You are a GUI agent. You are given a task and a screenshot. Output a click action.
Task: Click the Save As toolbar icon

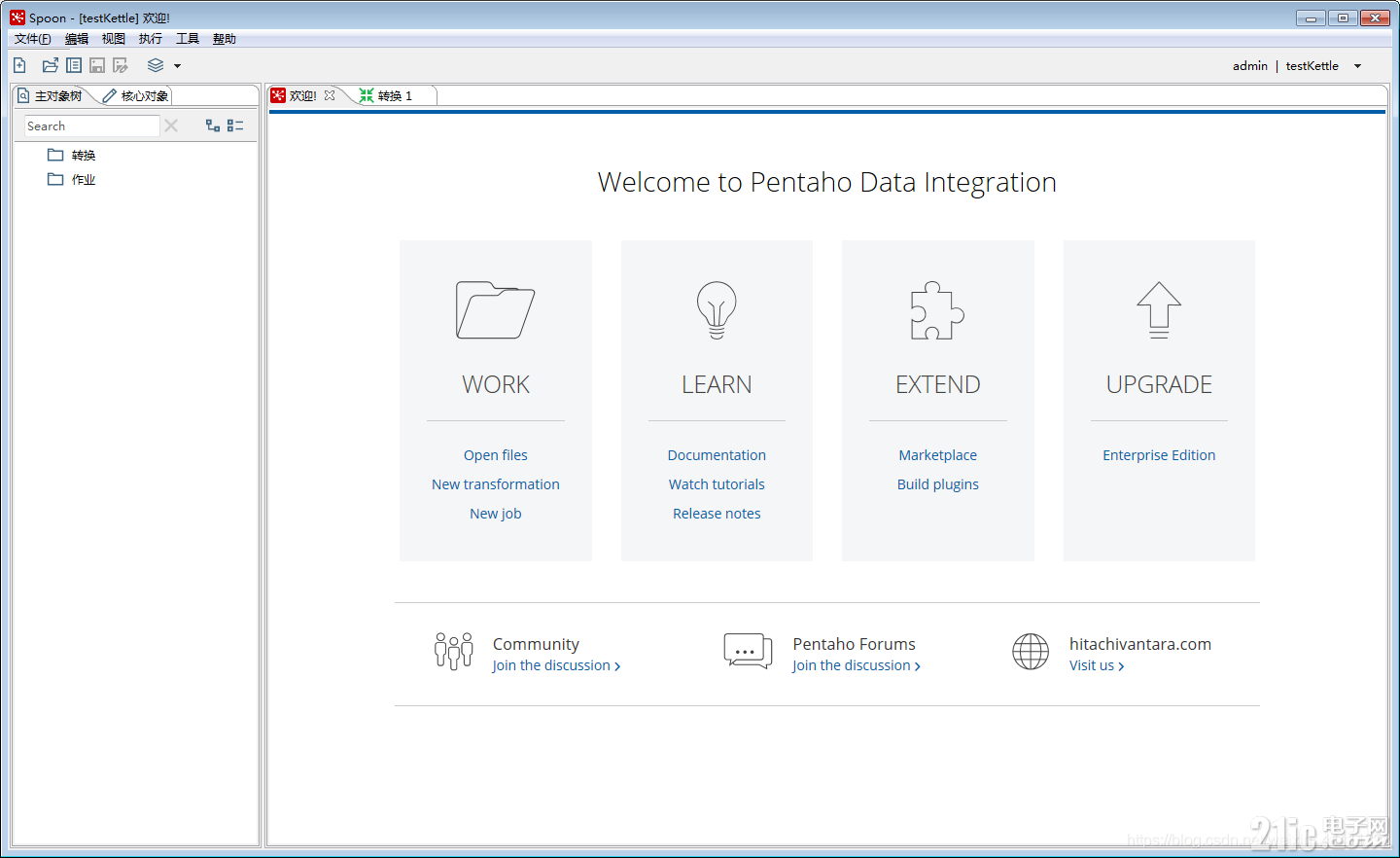[121, 65]
